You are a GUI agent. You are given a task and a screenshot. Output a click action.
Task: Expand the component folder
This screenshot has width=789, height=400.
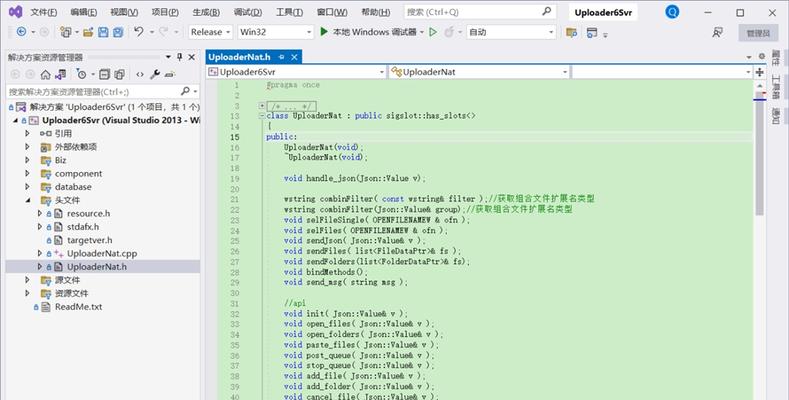point(28,173)
